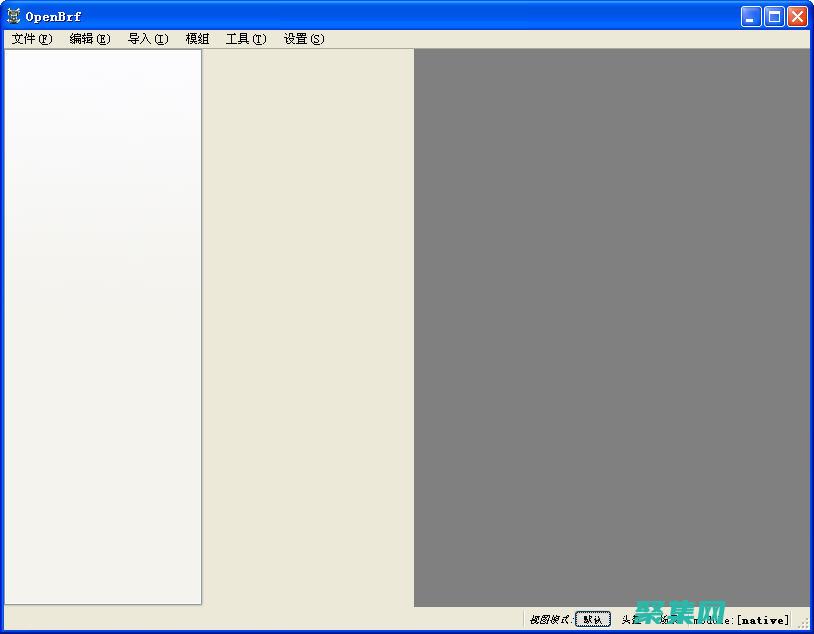Viewport: 814px width, 634px height.
Task: Open the 模组 (Module) menu
Action: point(197,39)
